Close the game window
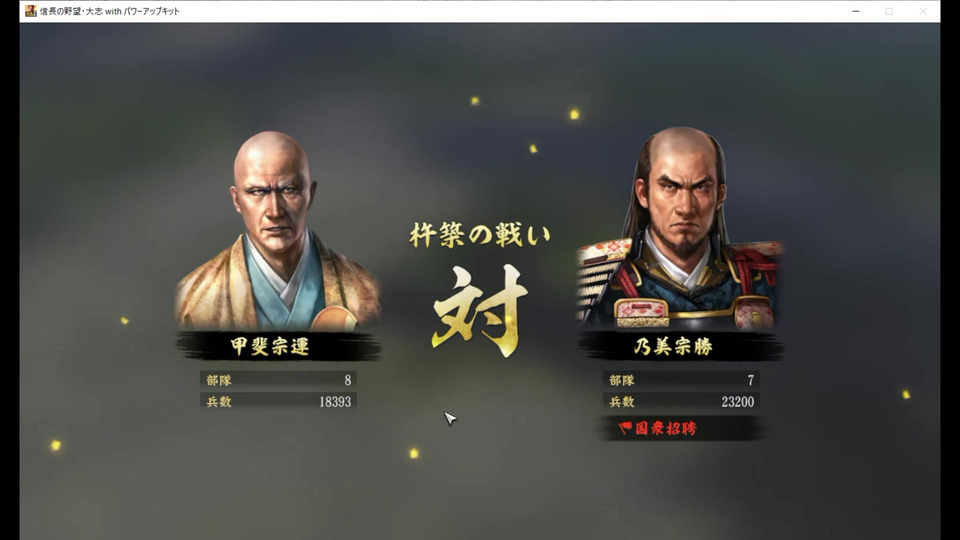Viewport: 960px width, 540px height. (x=923, y=11)
